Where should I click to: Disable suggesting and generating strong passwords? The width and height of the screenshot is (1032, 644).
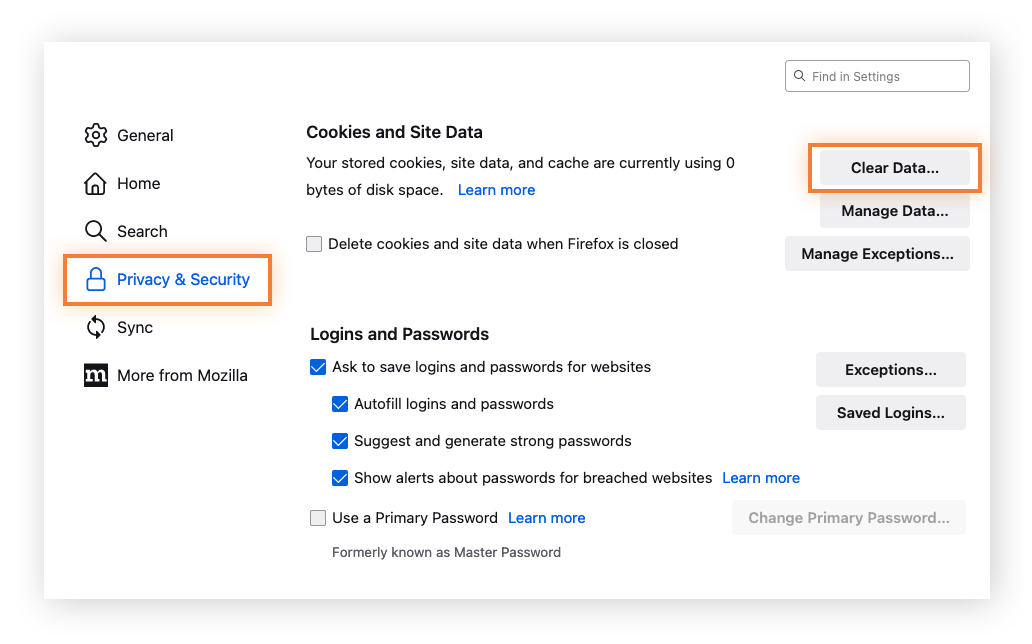[x=340, y=440]
